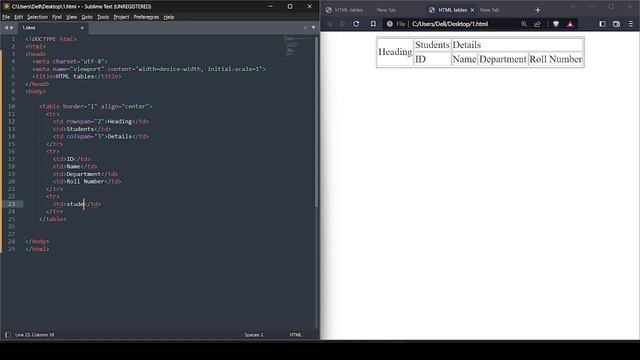This screenshot has width=640, height=360.
Task: Minimize the Sublime Text window
Action: [271, 7]
